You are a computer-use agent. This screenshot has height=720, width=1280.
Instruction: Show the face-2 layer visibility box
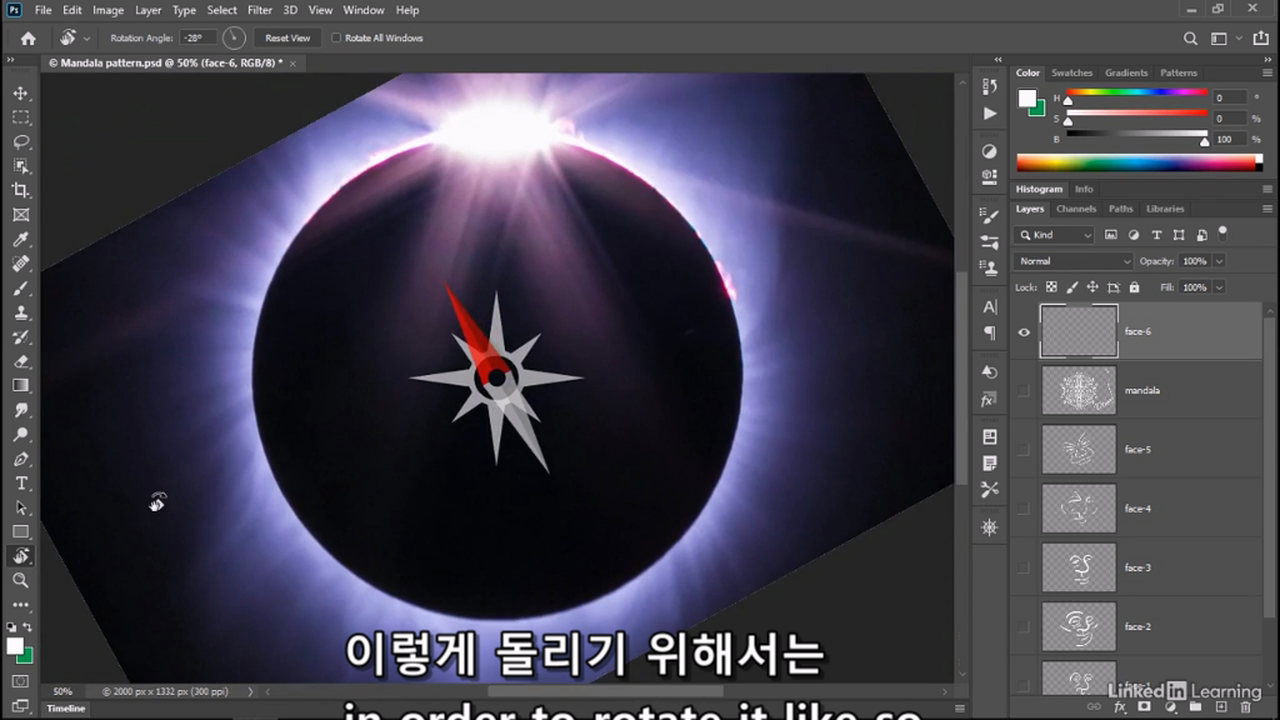click(x=1024, y=627)
